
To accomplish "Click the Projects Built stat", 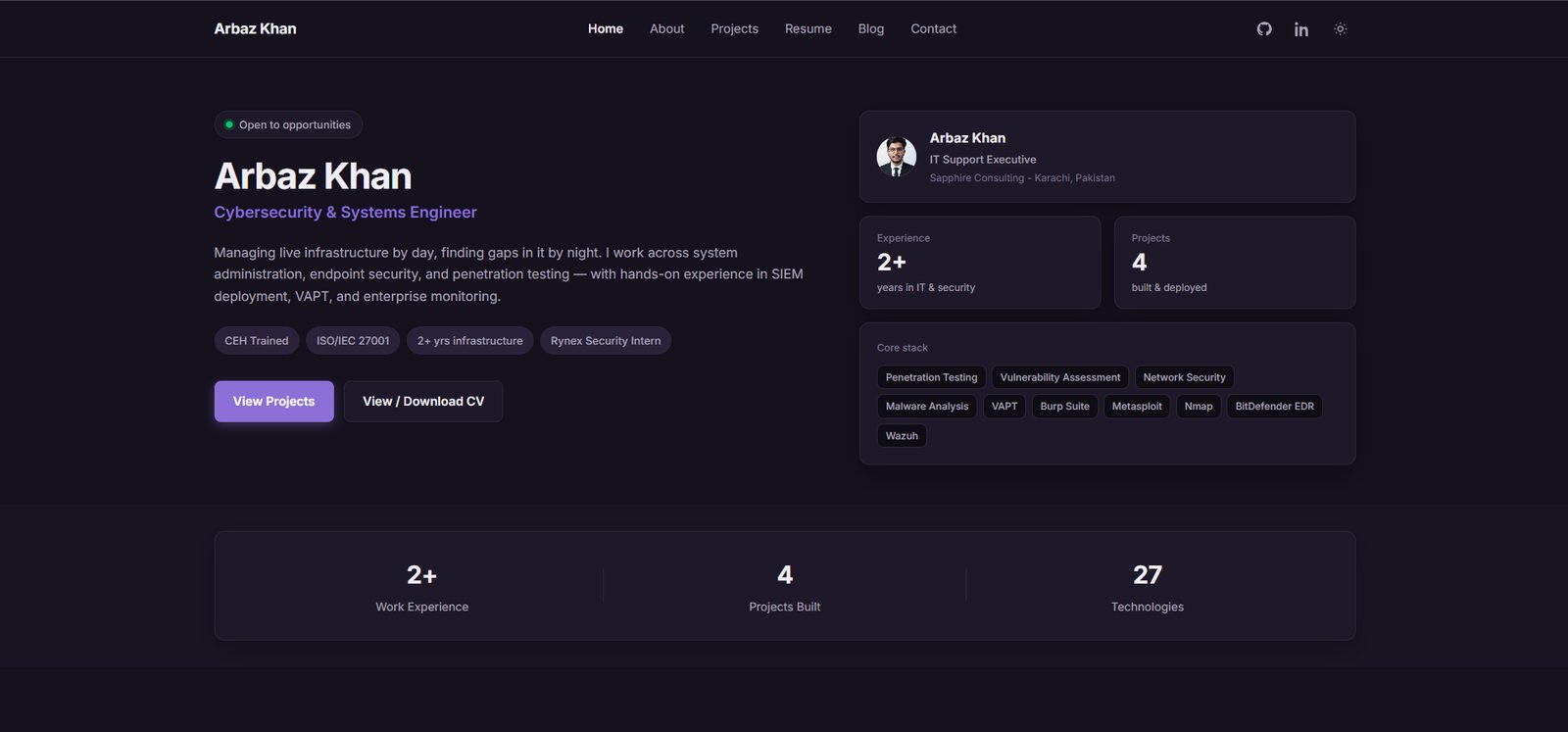I will [x=785, y=586].
